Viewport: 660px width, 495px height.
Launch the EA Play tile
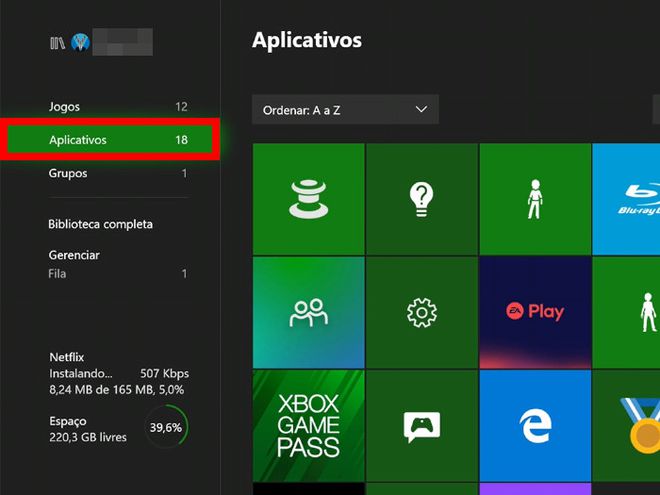(535, 312)
